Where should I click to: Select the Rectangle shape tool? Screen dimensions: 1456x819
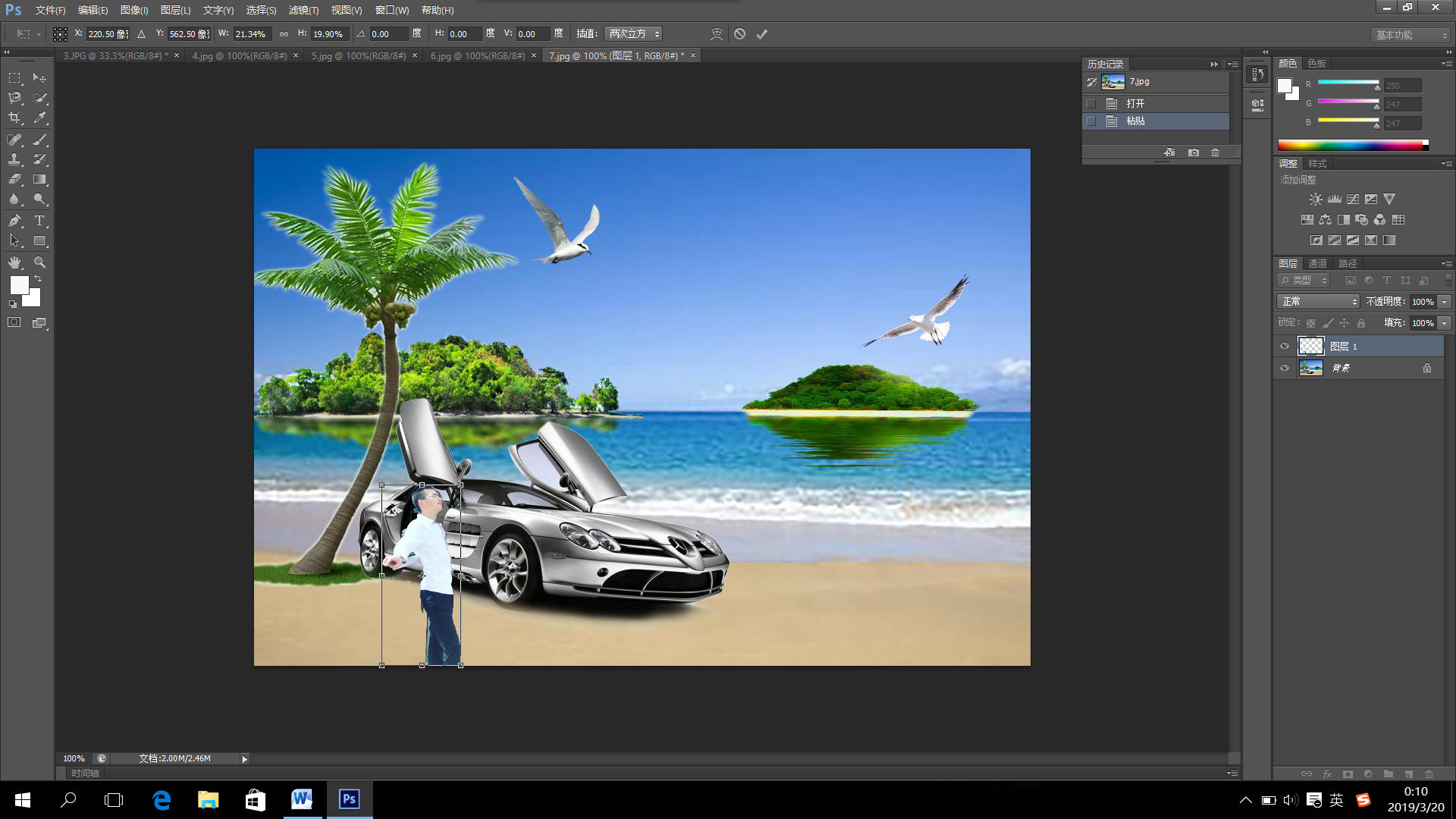coord(39,241)
